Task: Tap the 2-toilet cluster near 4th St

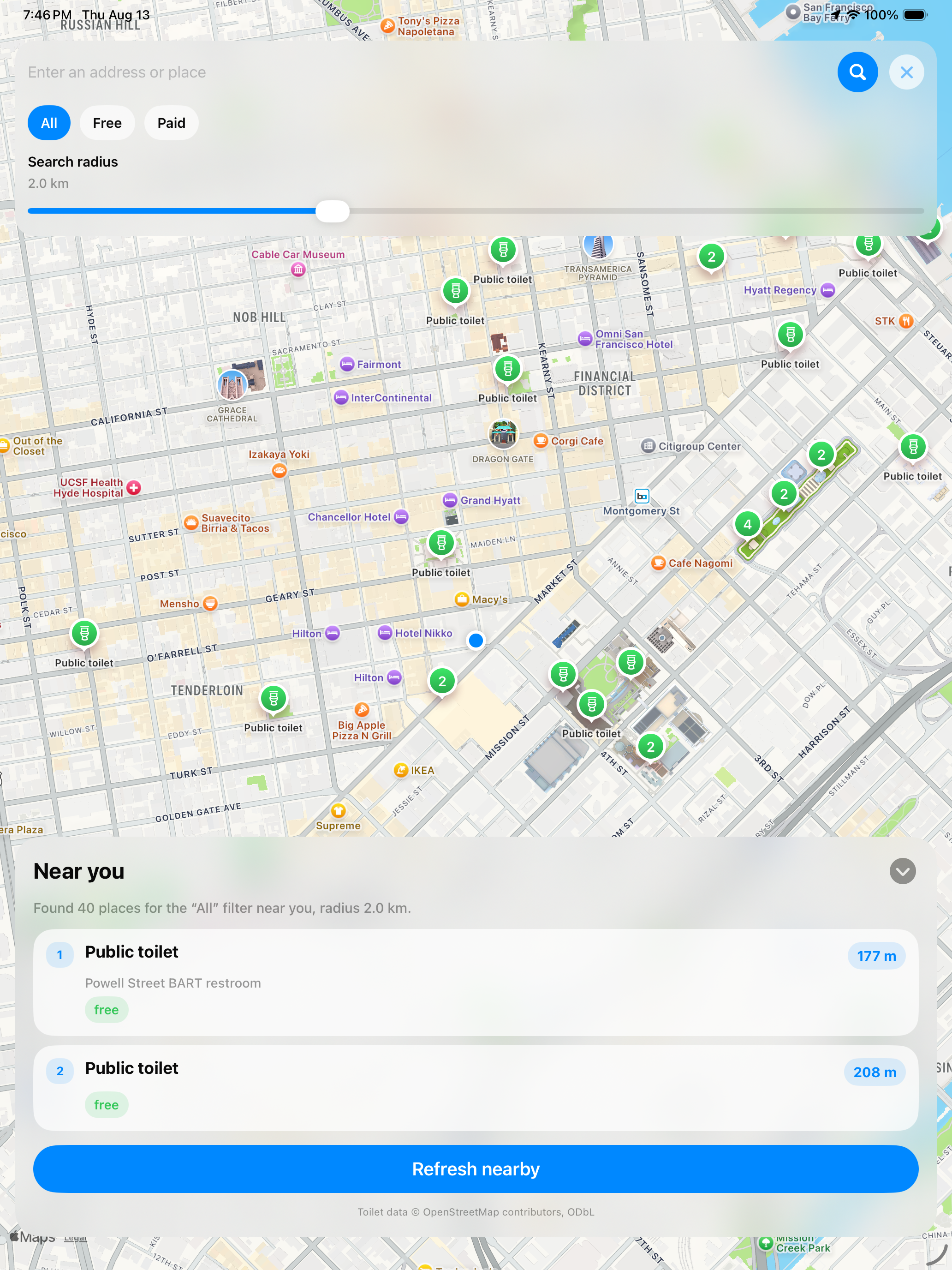Action: [x=651, y=747]
